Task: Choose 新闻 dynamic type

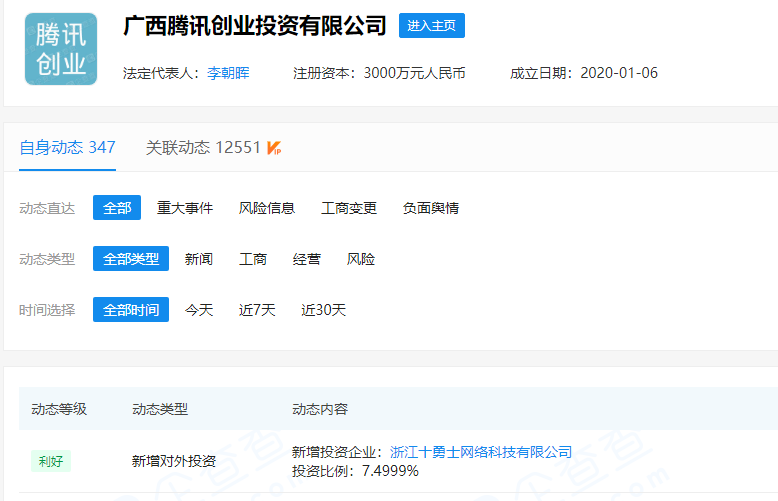Action: [x=198, y=259]
